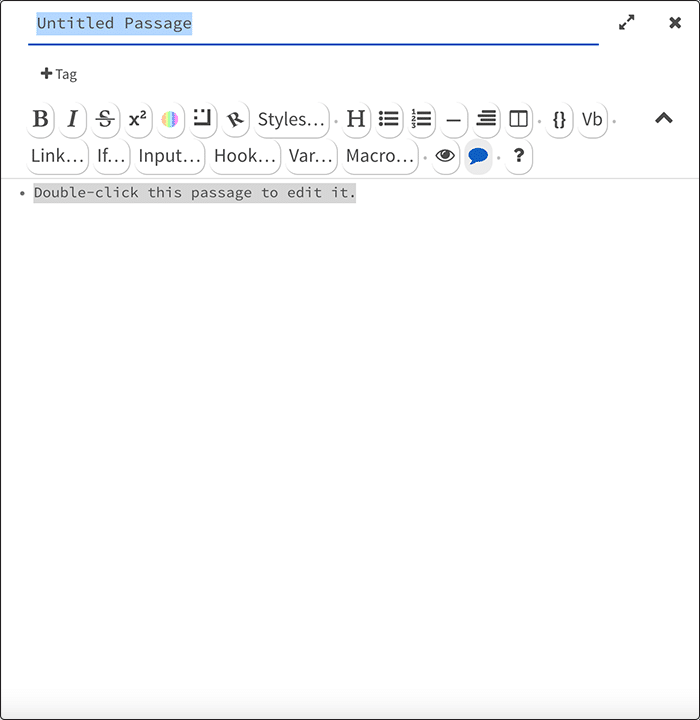Insert a heading with H button
Viewport: 700px width, 720px height.
(x=356, y=120)
